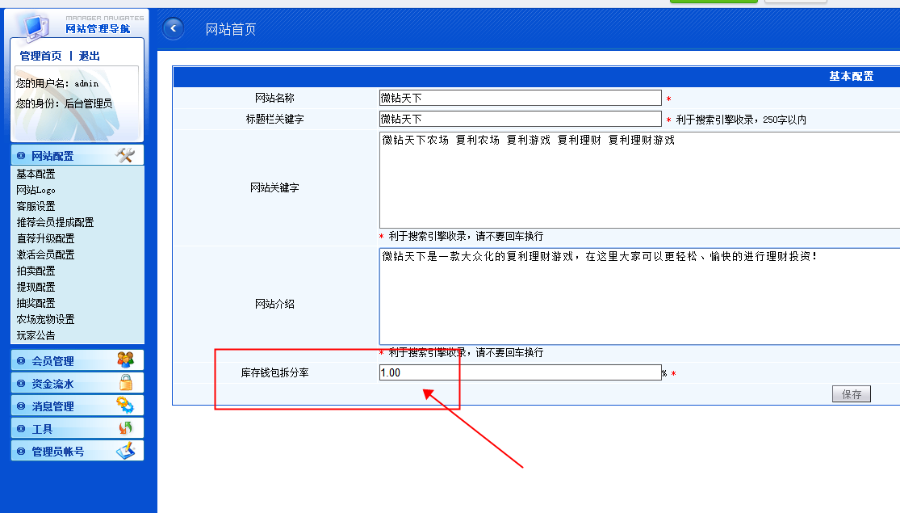Open 玩家公告 in sidebar

click(x=36, y=335)
